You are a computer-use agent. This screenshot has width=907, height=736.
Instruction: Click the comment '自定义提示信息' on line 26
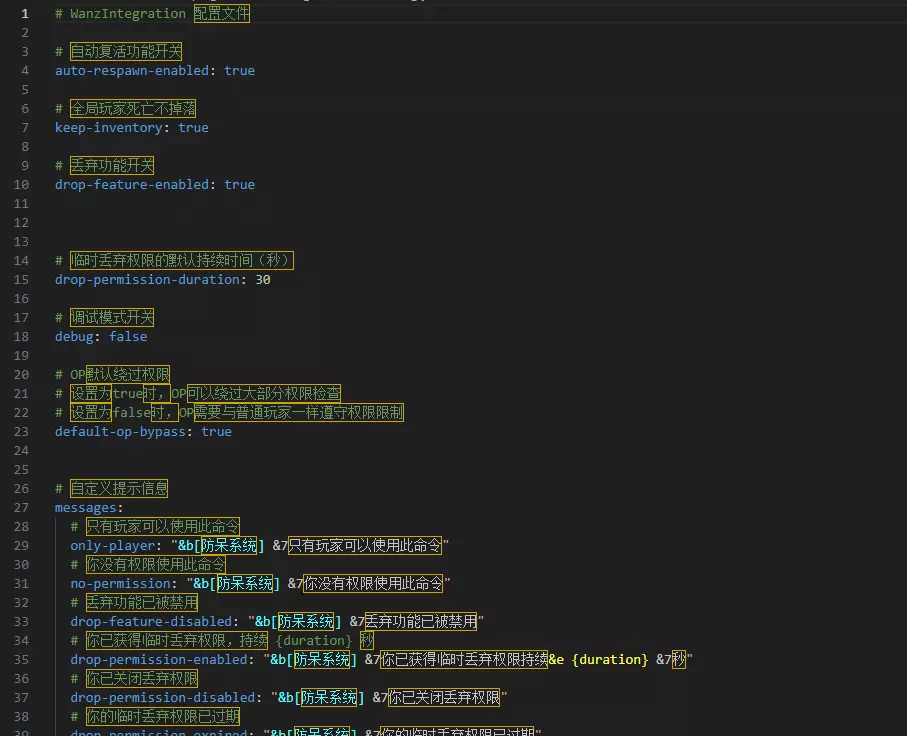[x=119, y=488]
